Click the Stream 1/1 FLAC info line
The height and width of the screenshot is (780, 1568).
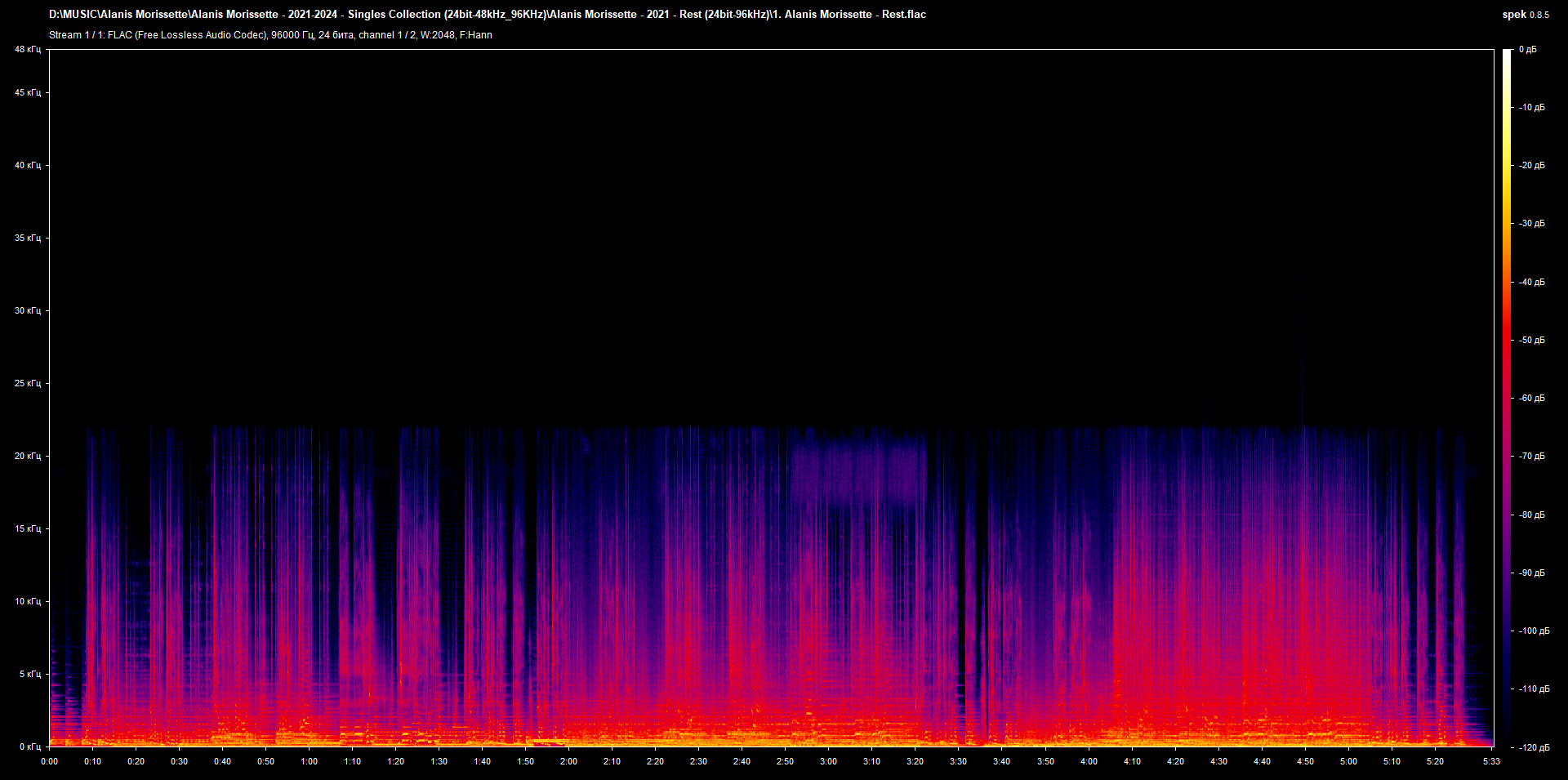(x=269, y=34)
